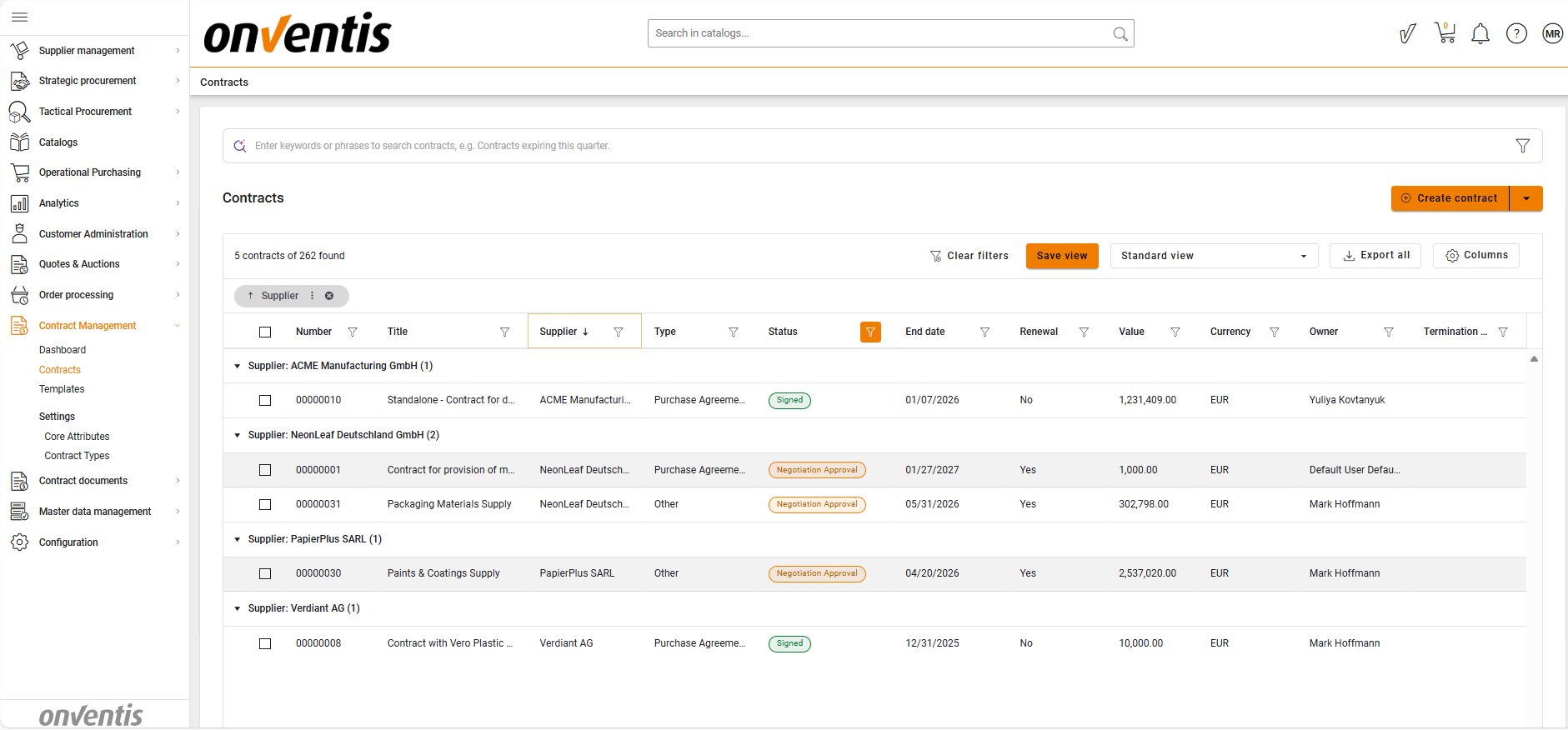Tick the select-all contracts checkbox
Viewport: 1568px width, 730px height.
265,332
